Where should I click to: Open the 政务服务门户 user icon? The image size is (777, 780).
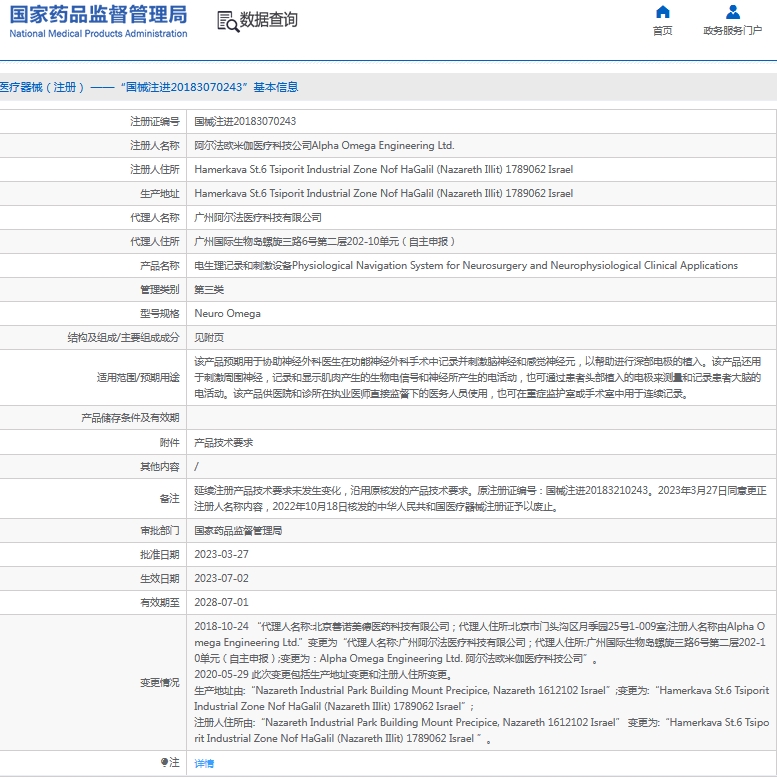[732, 12]
